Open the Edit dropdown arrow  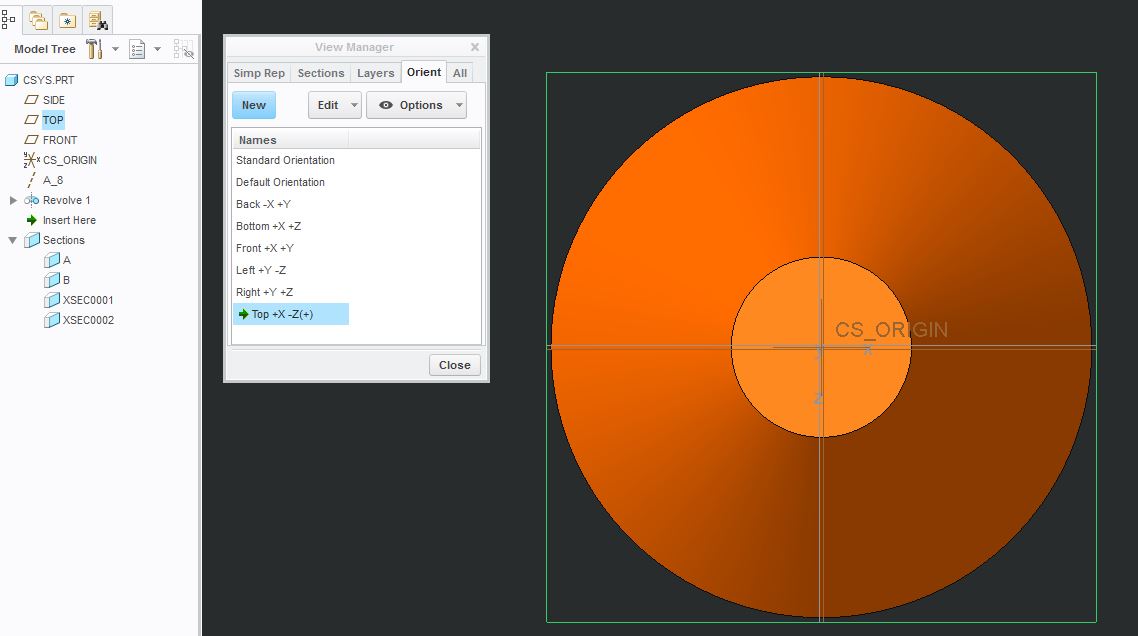(x=354, y=105)
